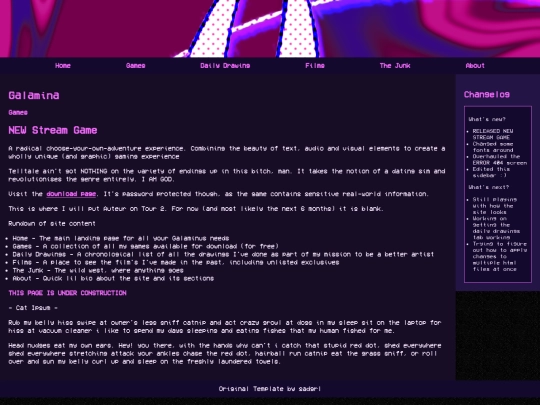Click the "Daily Drawings - A chronological list" list item
The height and width of the screenshot is (405, 540).
[223, 254]
